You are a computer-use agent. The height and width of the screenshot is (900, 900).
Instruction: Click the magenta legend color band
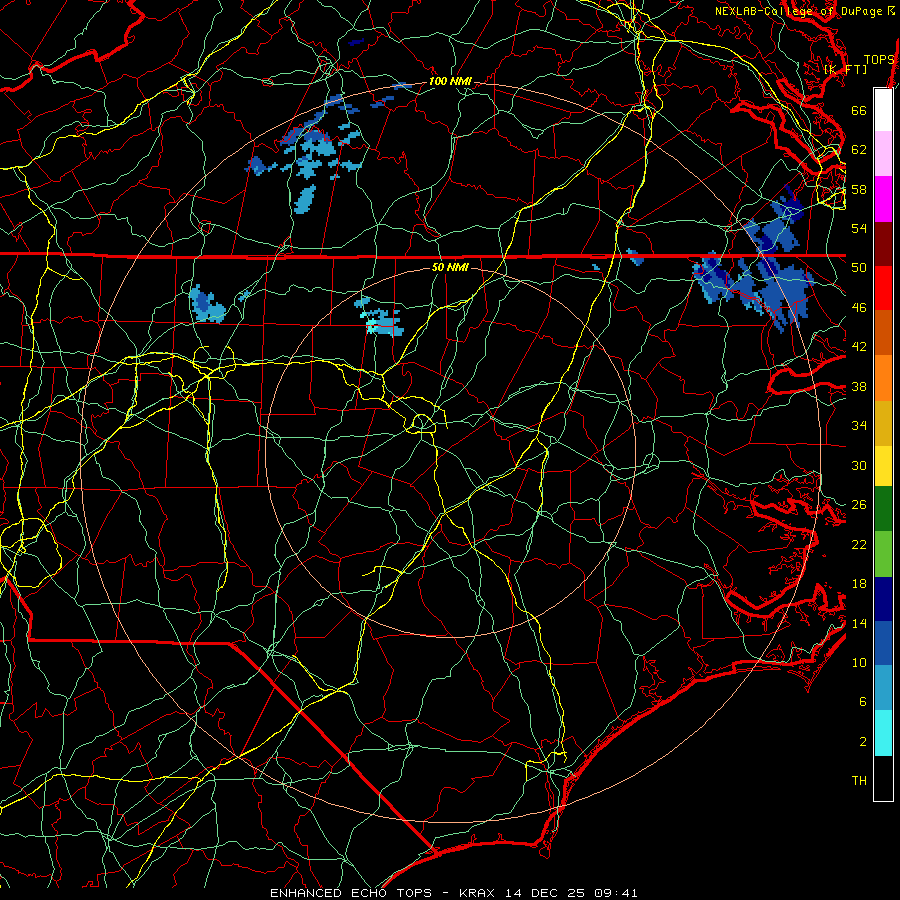(883, 199)
